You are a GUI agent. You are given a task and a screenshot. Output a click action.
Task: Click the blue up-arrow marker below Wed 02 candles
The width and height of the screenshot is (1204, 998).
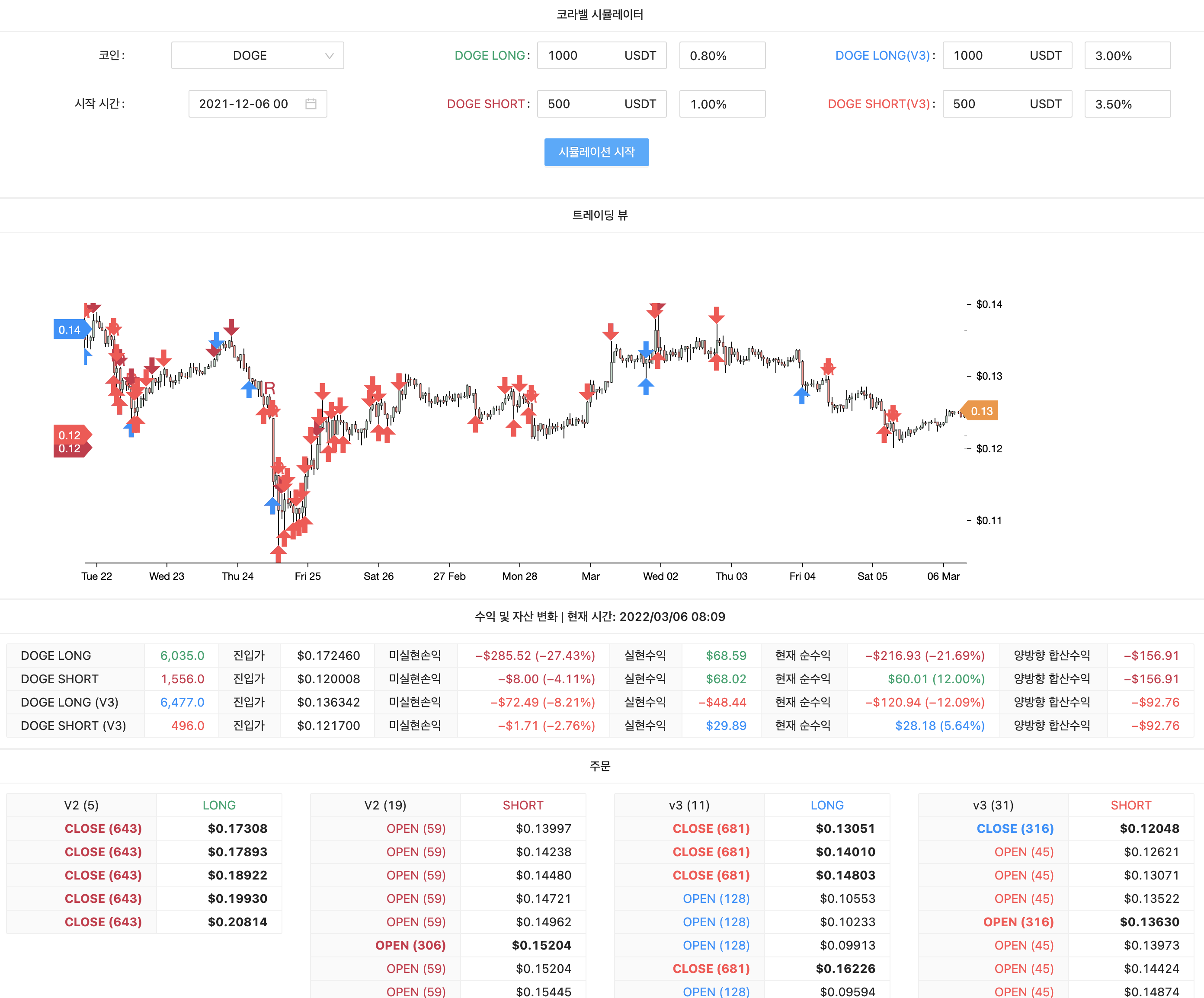(646, 387)
